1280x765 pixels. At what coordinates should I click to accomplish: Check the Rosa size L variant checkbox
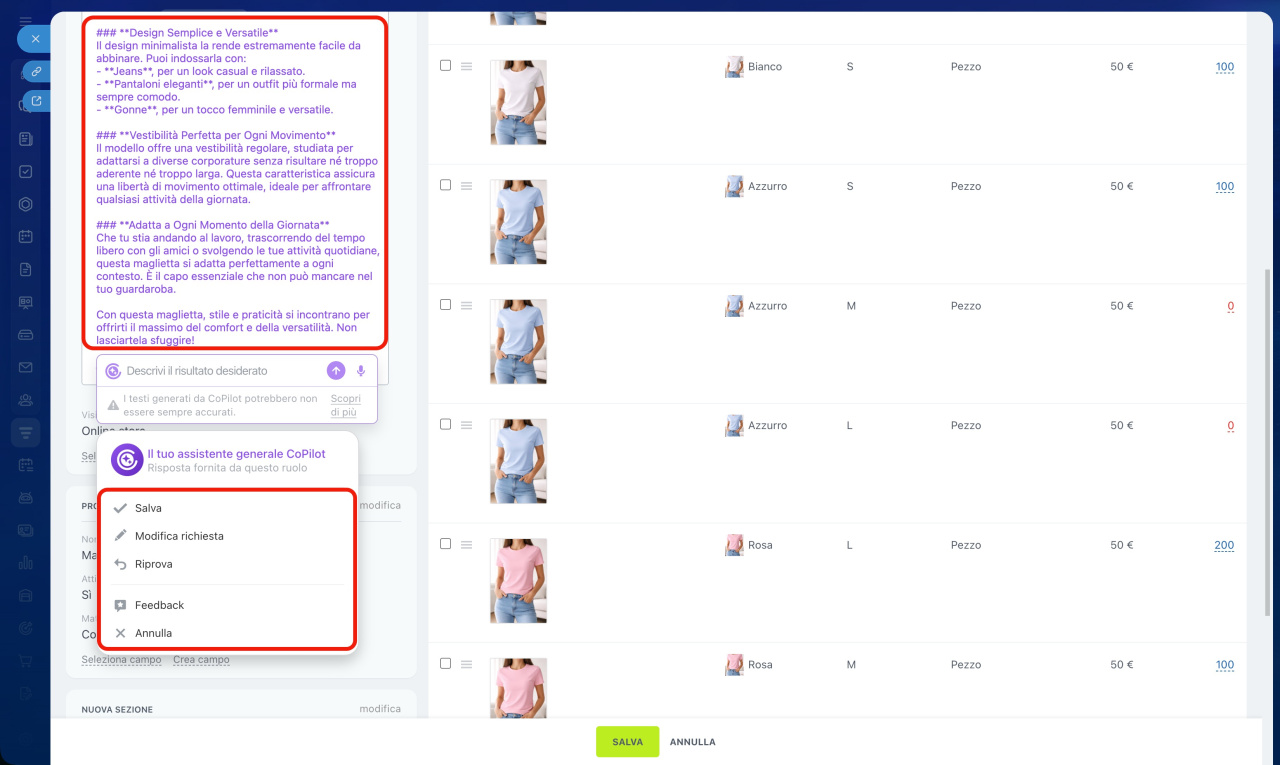point(446,544)
